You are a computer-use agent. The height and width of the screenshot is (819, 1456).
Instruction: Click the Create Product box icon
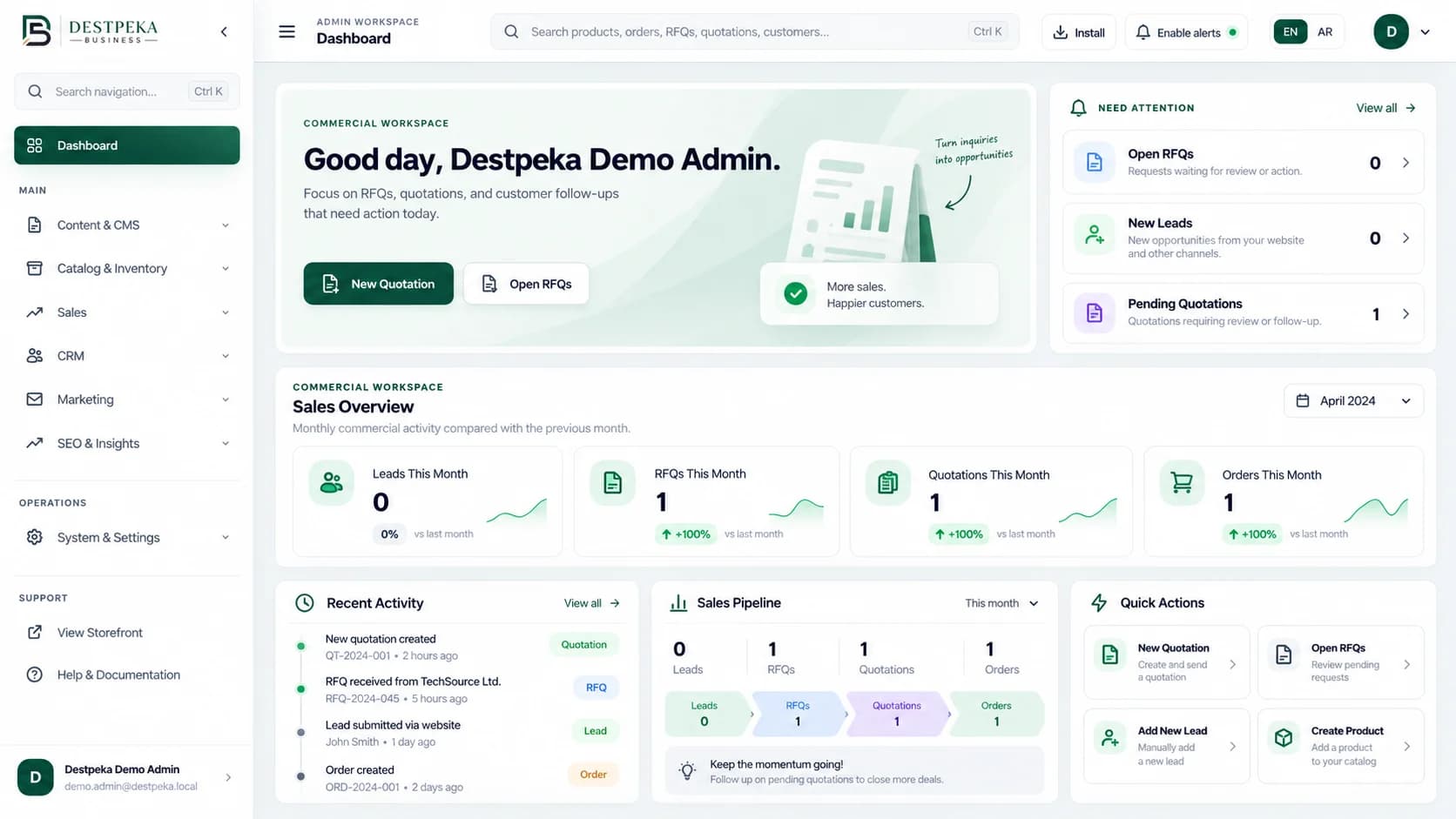pos(1284,738)
